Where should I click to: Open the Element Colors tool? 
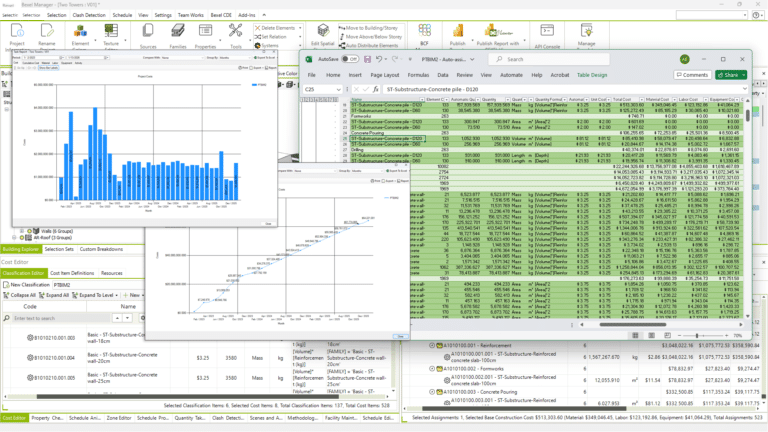pos(80,35)
